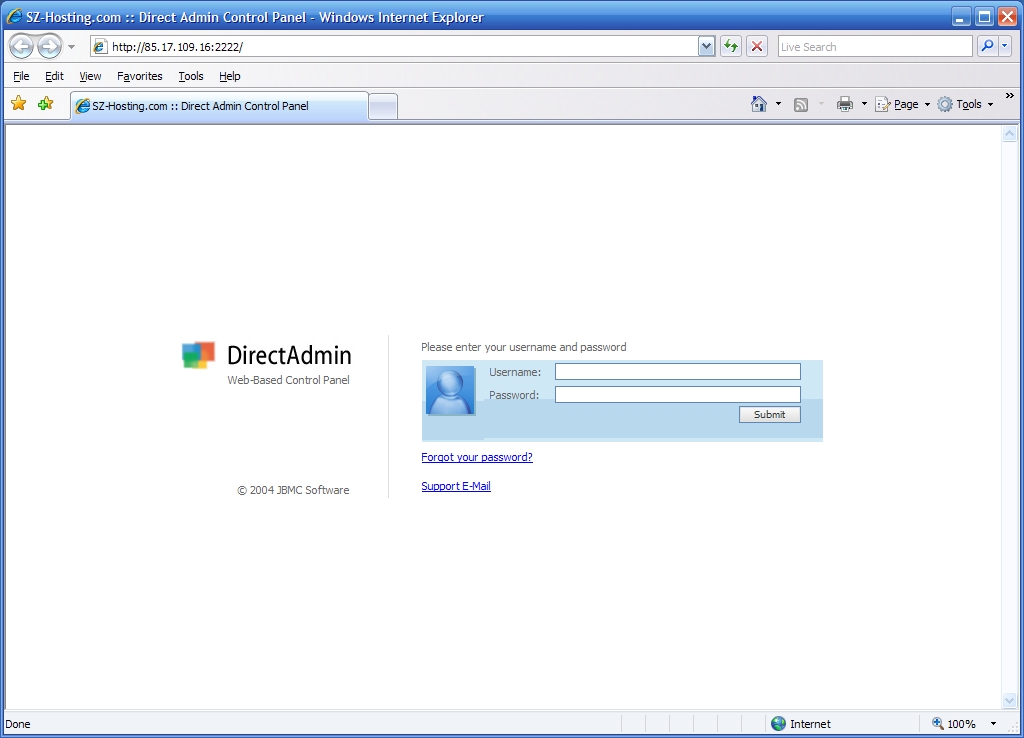Click the Support E-Mail link
This screenshot has width=1024, height=738.
tap(456, 486)
